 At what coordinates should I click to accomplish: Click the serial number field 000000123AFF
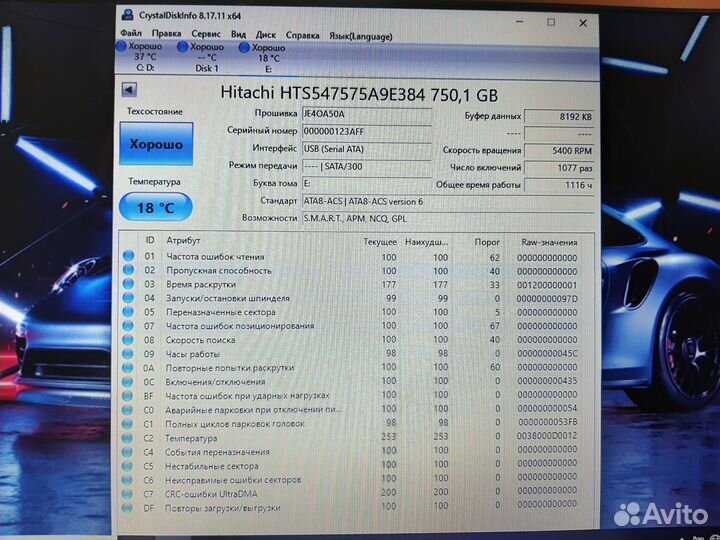pos(366,132)
